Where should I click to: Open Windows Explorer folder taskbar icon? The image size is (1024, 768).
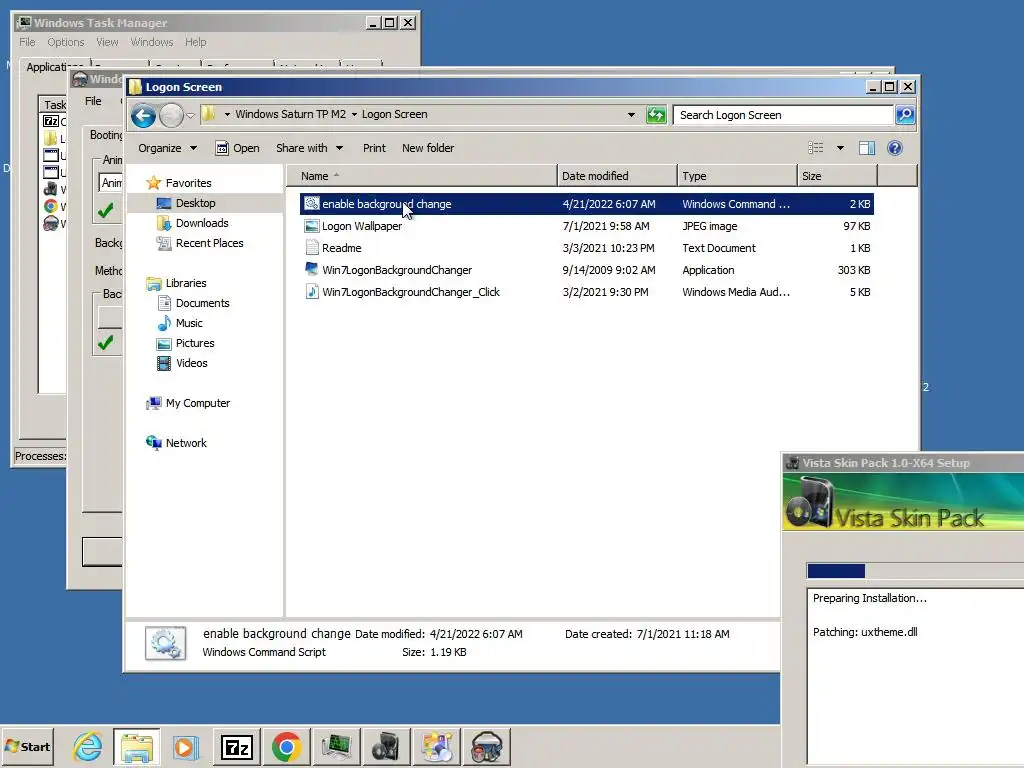[x=136, y=746]
